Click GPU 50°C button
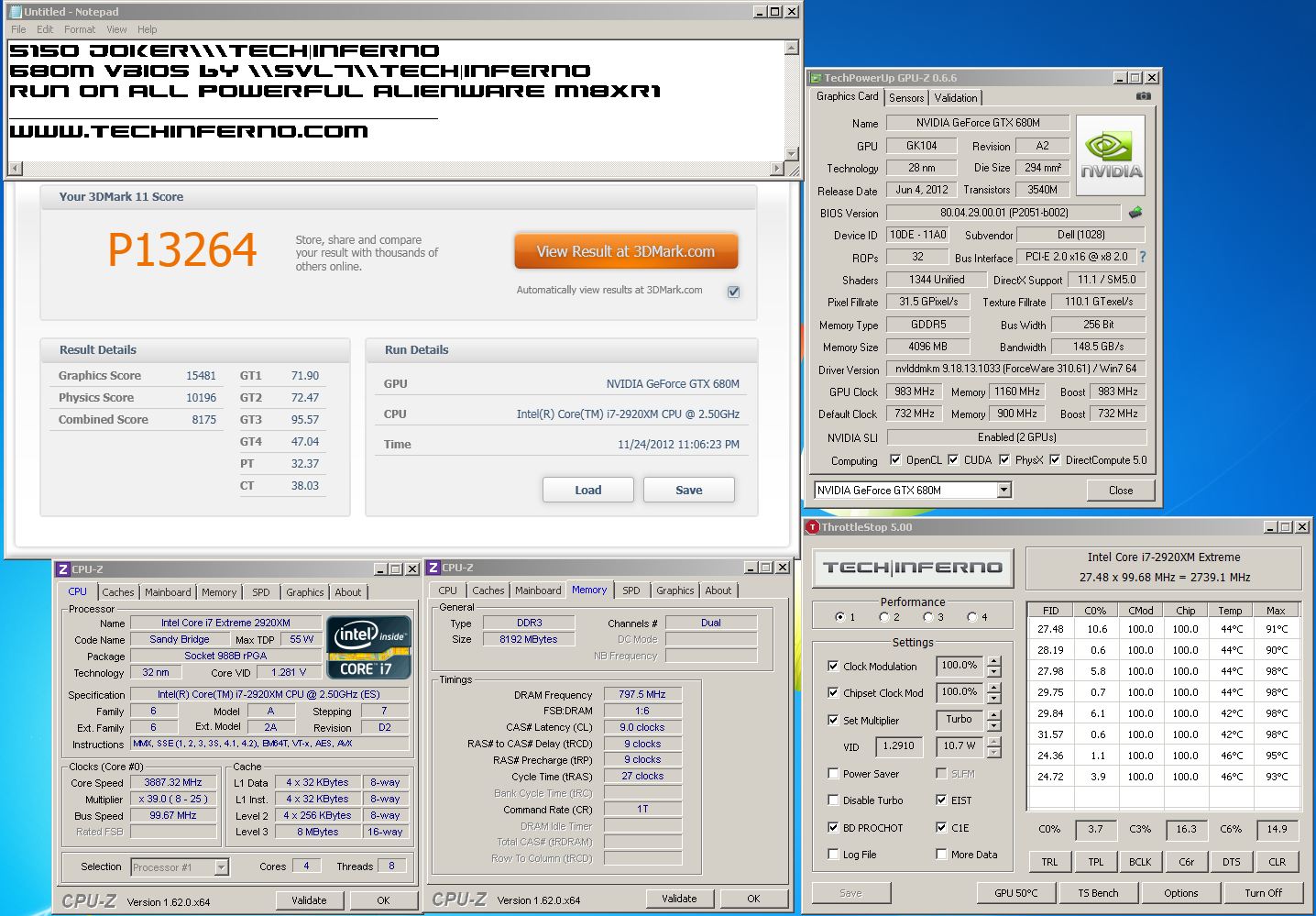The width and height of the screenshot is (1316, 916). click(x=1015, y=893)
